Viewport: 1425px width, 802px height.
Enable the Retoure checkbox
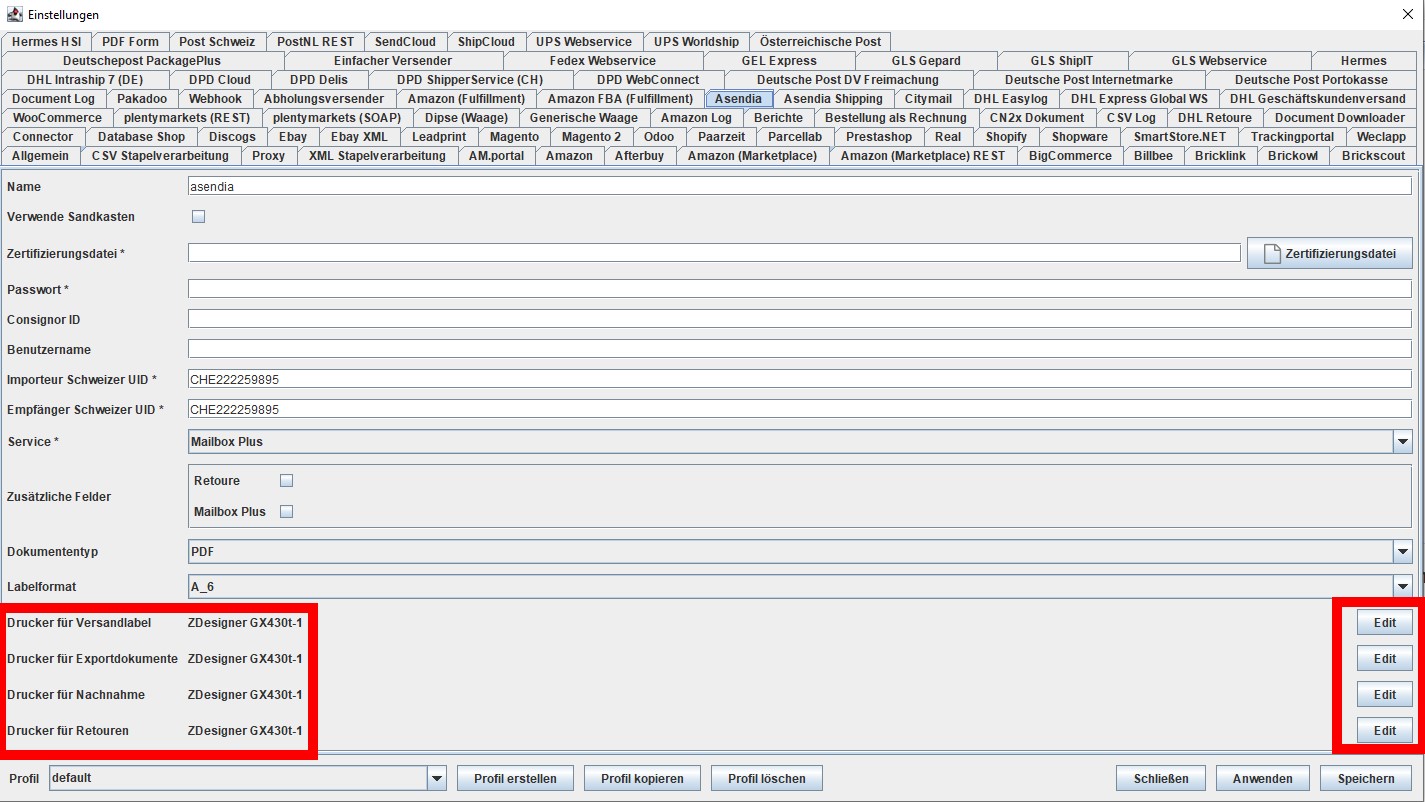(x=286, y=481)
